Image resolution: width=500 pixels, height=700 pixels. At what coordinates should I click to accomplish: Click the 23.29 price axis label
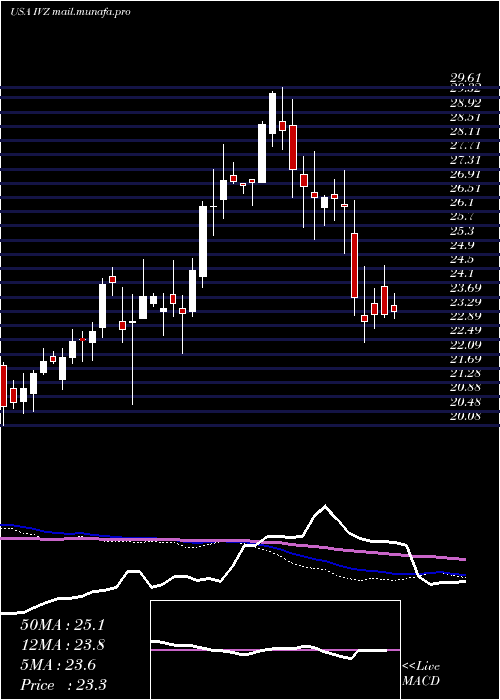(465, 302)
